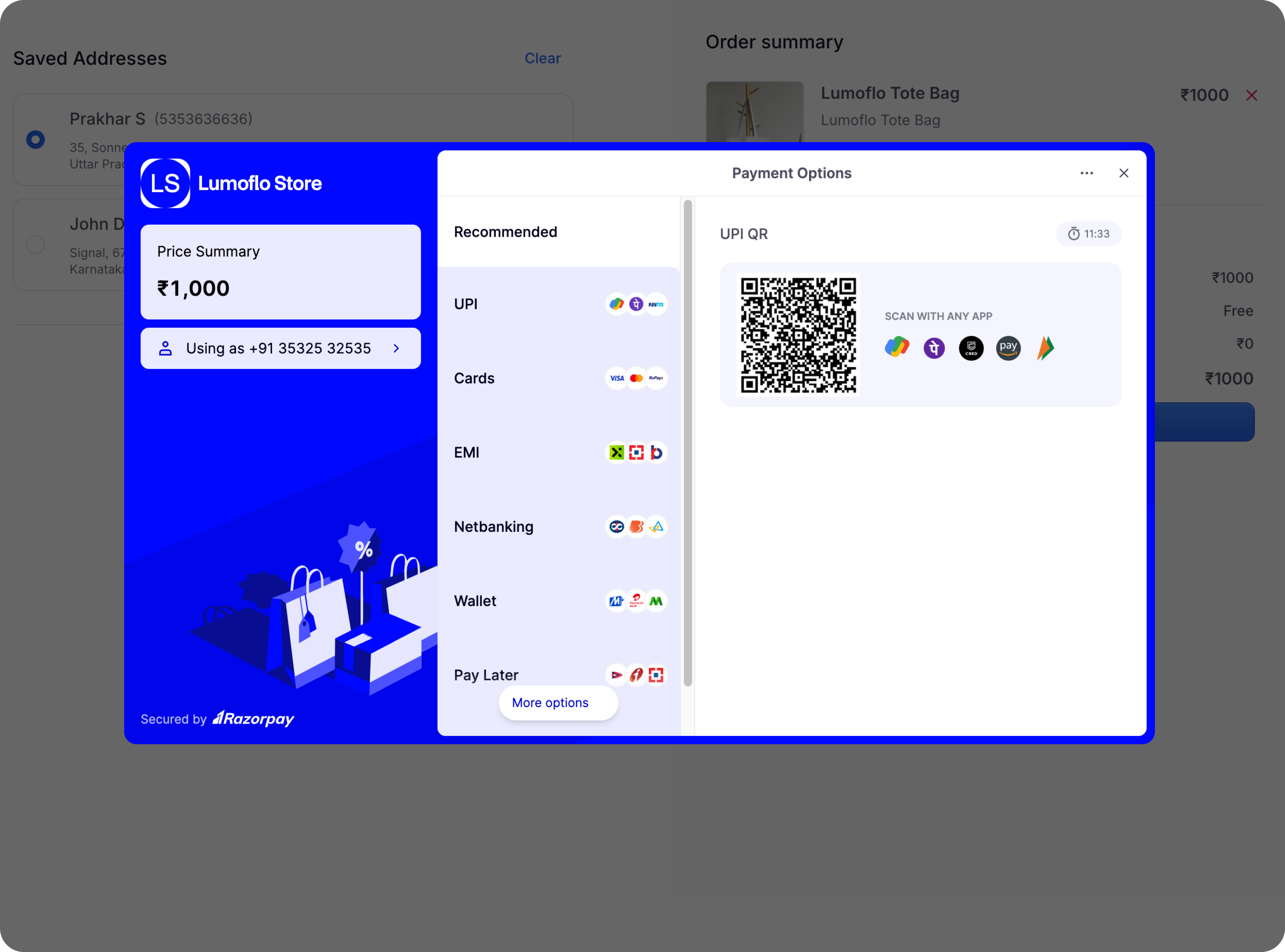This screenshot has height=952, width=1285.
Task: Select the John D address radio button
Action: click(36, 245)
